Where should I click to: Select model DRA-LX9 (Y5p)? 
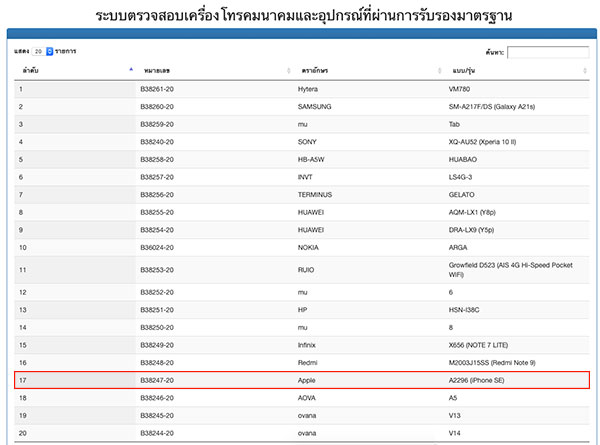(x=471, y=230)
